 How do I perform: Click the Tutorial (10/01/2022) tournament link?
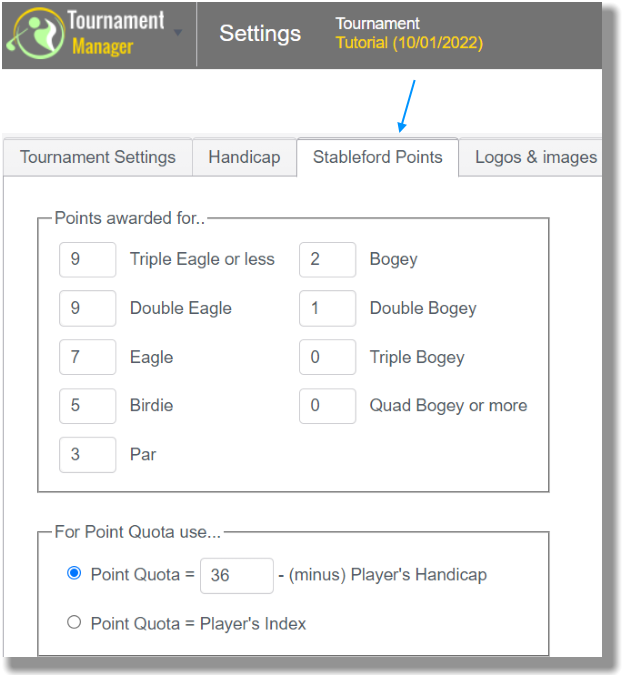click(x=409, y=43)
